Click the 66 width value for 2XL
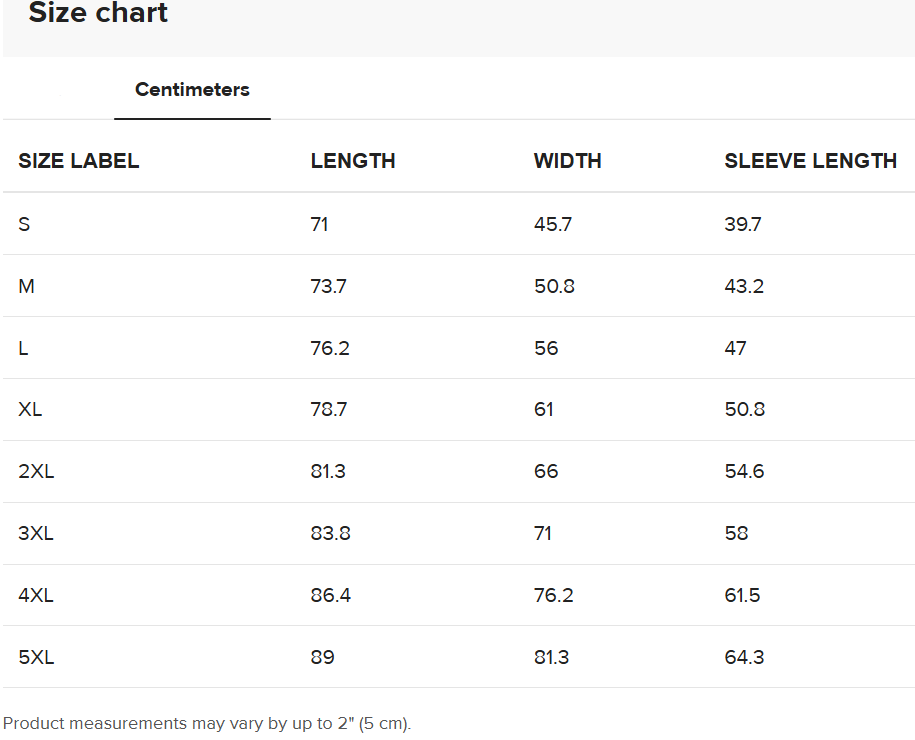This screenshot has width=915, height=740. (x=546, y=471)
